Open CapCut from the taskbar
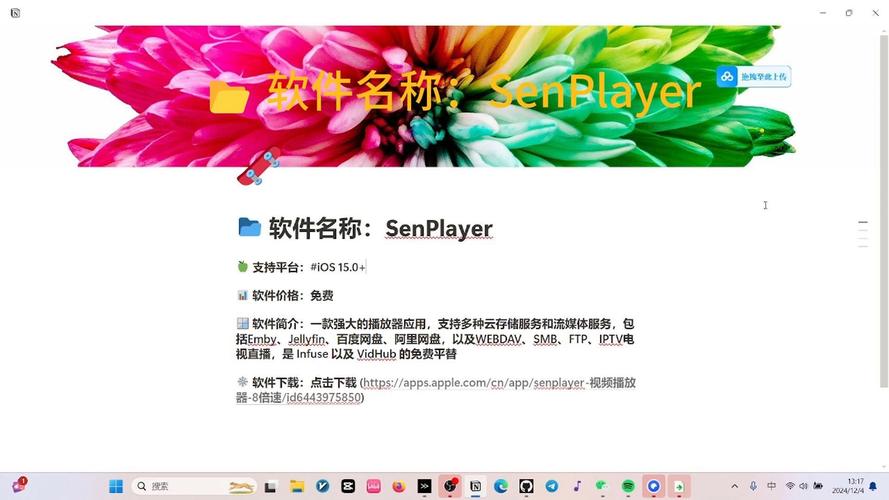The width and height of the screenshot is (889, 500). pyautogui.click(x=348, y=486)
